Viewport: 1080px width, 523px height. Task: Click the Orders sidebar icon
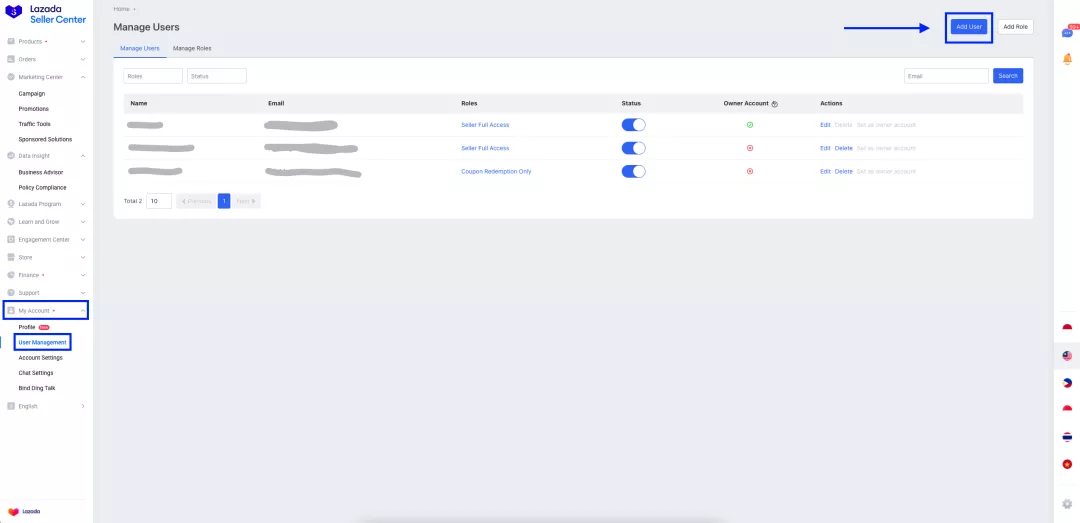pos(11,59)
